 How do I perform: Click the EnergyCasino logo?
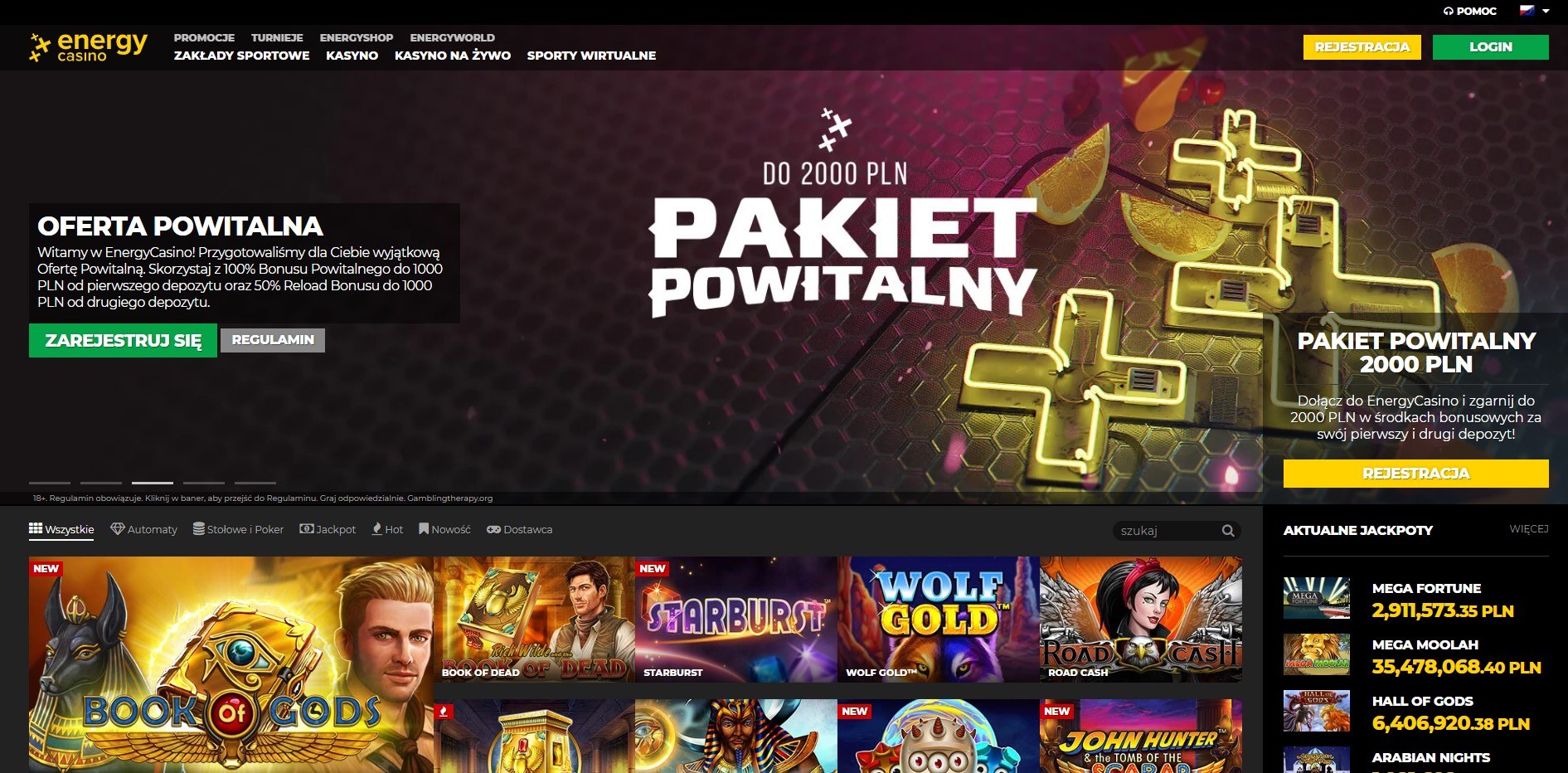click(x=88, y=46)
